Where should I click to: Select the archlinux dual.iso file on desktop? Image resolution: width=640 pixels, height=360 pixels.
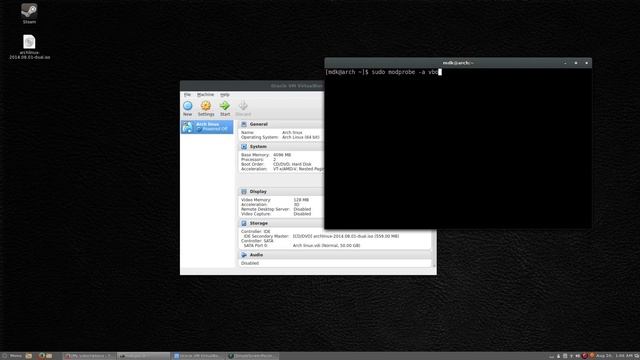pyautogui.click(x=29, y=47)
